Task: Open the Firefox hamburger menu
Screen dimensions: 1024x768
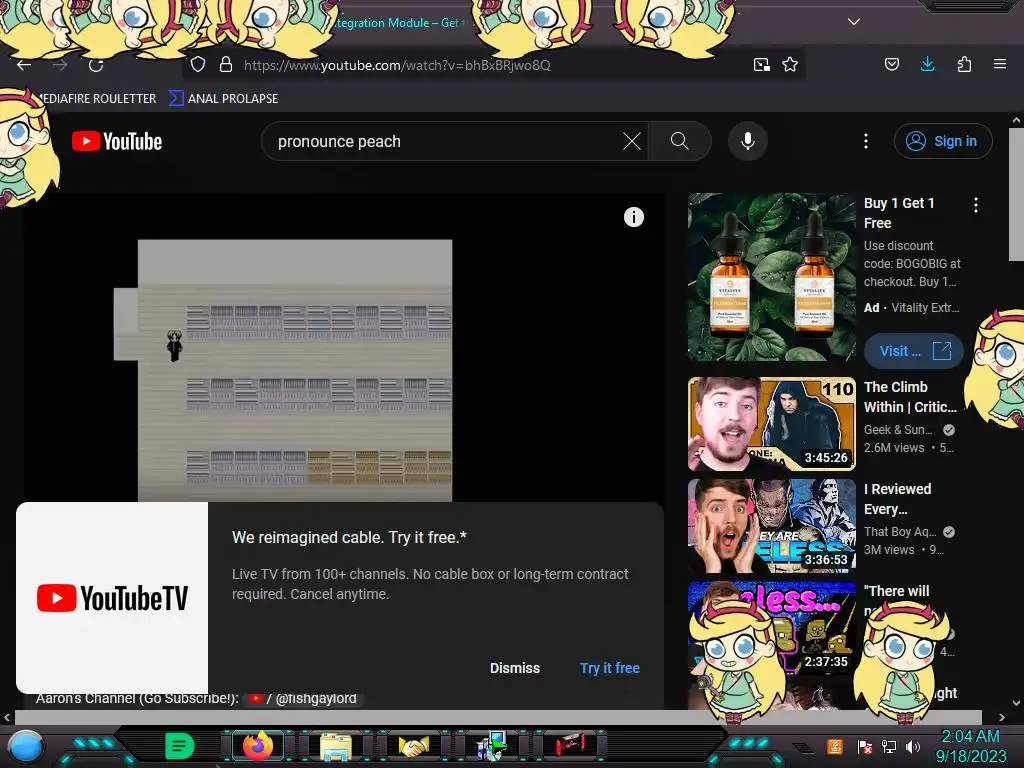Action: click(1000, 64)
